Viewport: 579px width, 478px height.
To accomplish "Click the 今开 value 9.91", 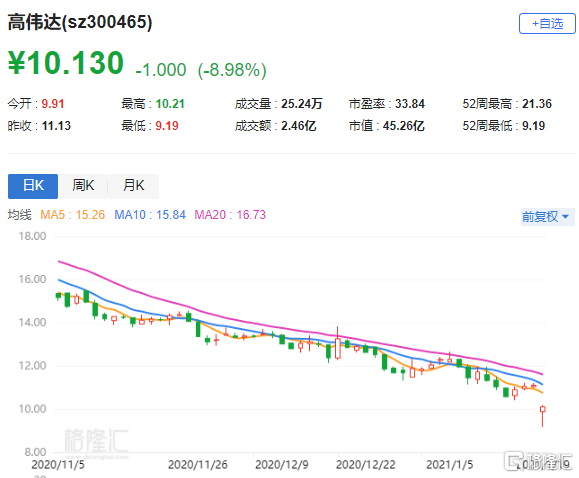I will coord(53,104).
